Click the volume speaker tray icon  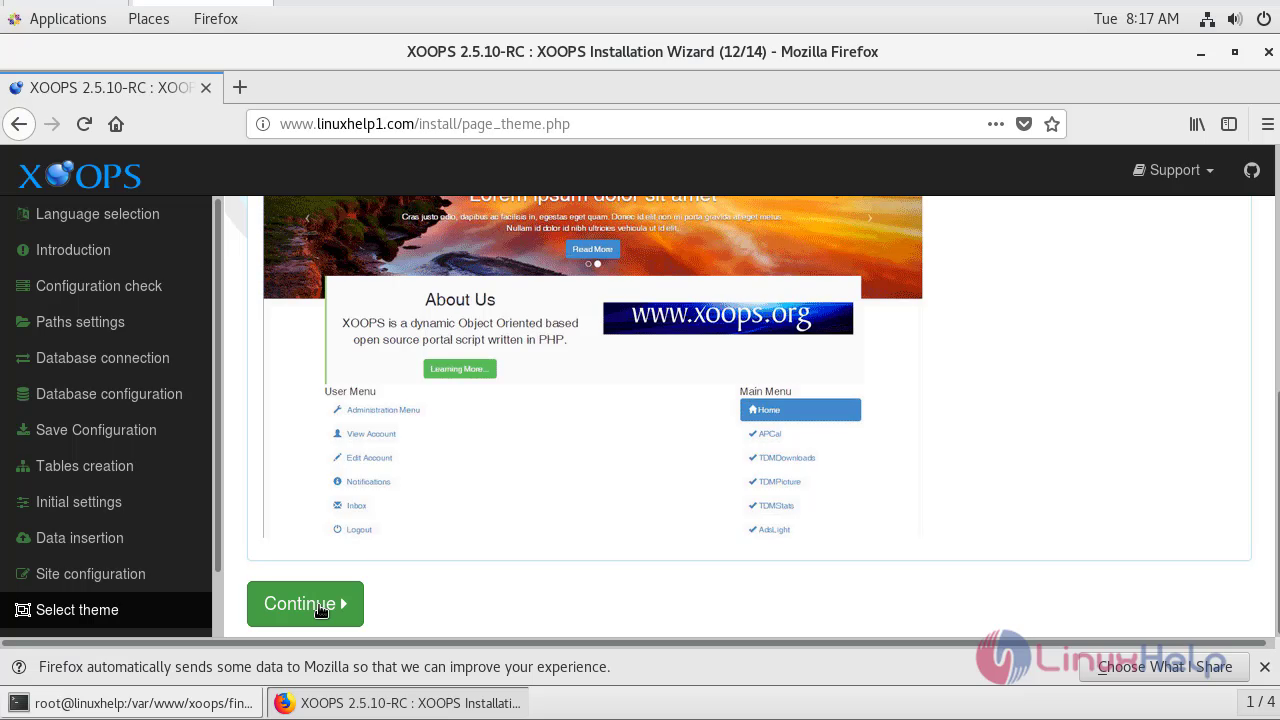coord(1235,19)
